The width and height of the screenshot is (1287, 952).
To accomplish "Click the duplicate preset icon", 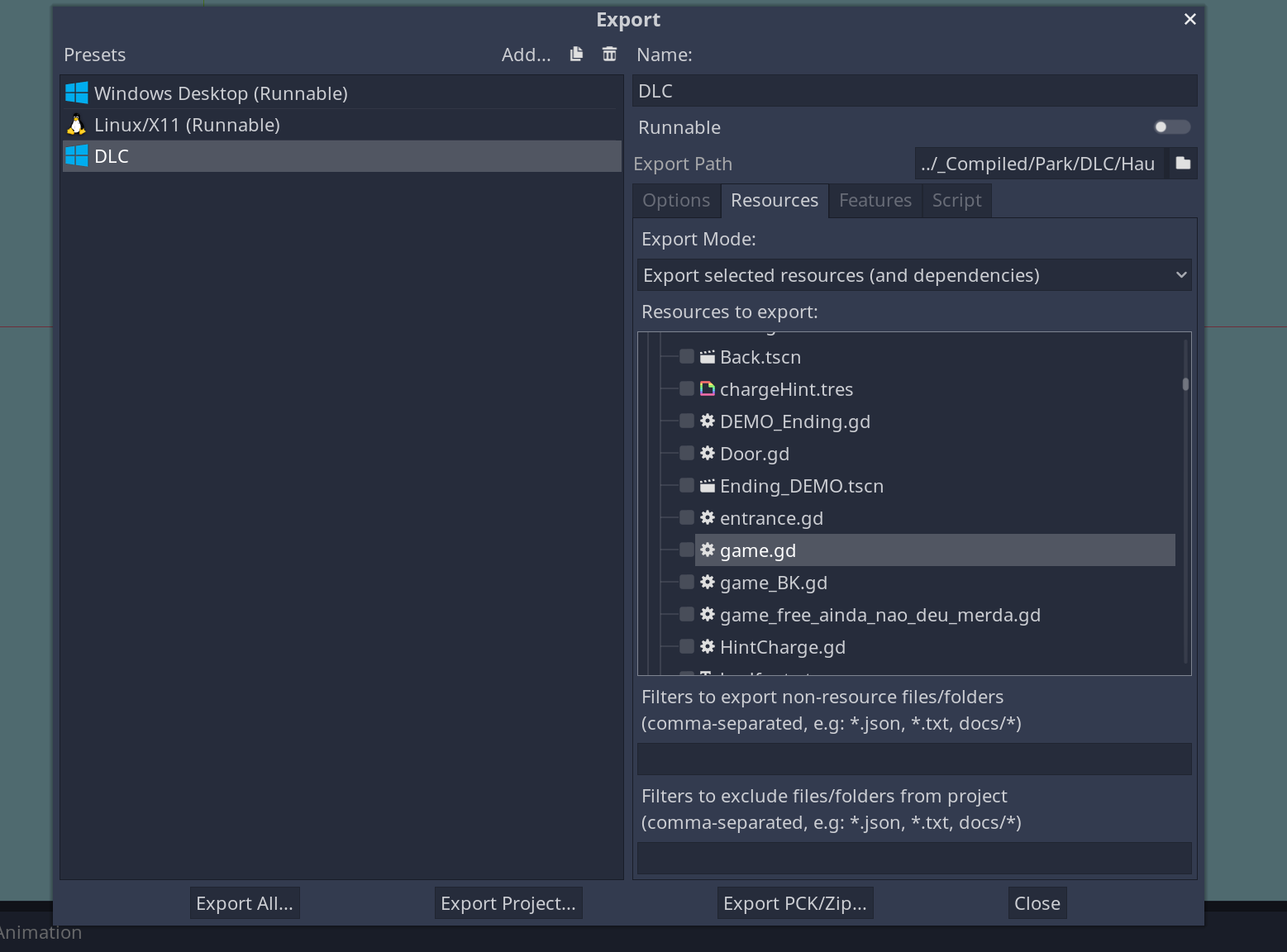I will [x=576, y=55].
